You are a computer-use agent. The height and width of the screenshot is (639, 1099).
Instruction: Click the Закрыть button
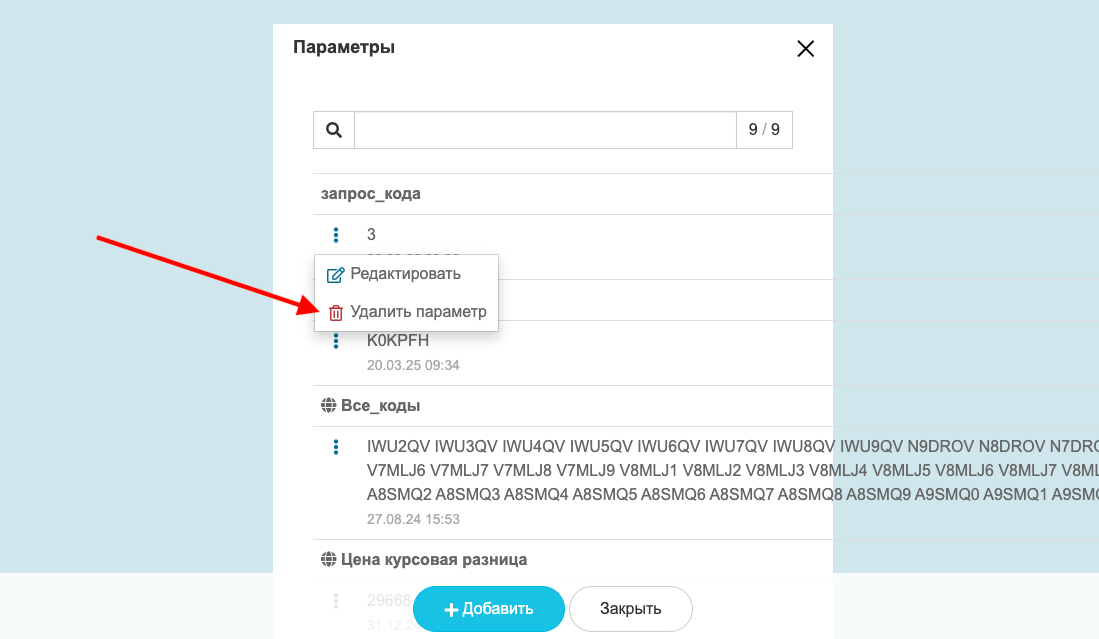pos(631,609)
